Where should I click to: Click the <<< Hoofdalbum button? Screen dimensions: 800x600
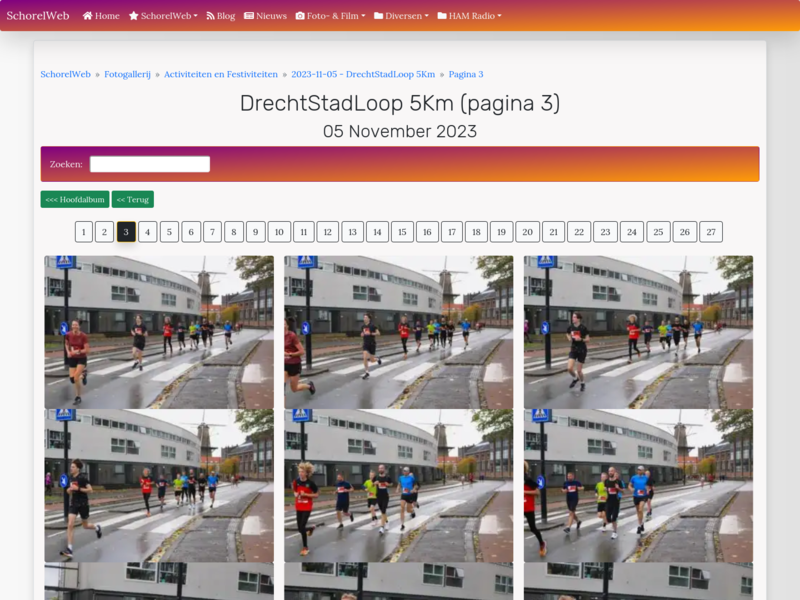point(75,199)
